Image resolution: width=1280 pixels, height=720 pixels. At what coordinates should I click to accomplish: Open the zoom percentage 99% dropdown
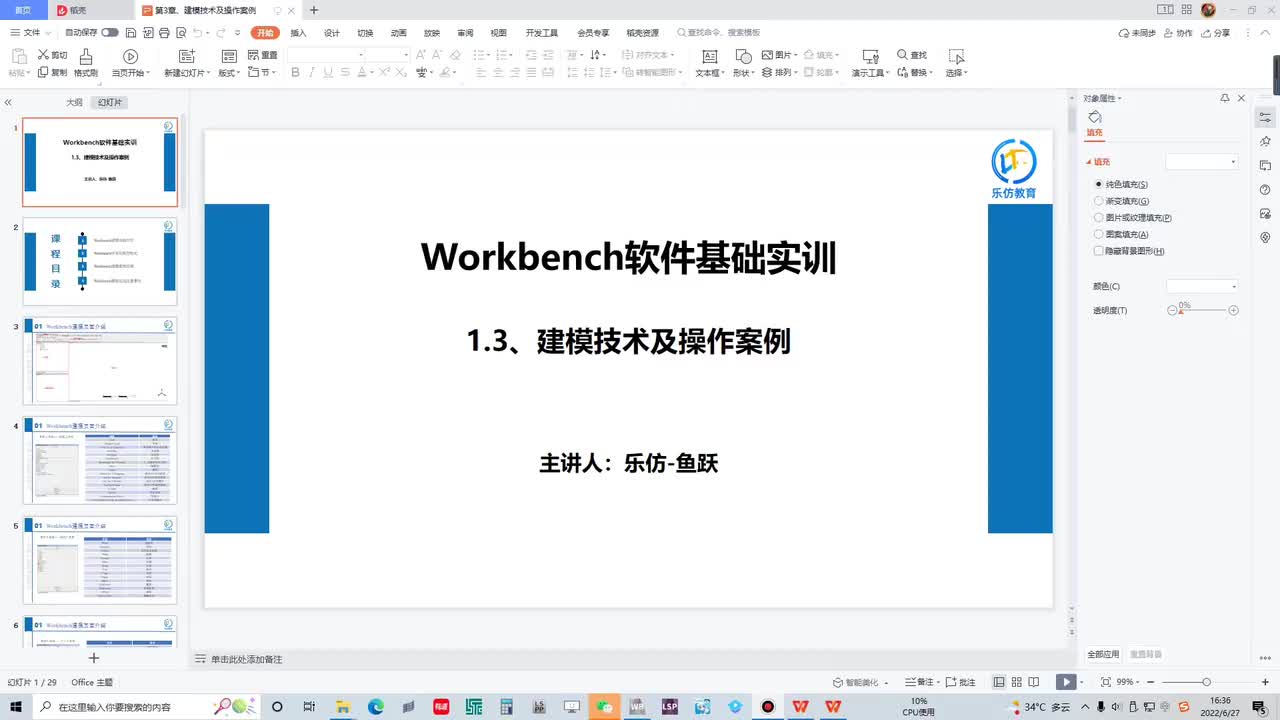click(x=1128, y=682)
